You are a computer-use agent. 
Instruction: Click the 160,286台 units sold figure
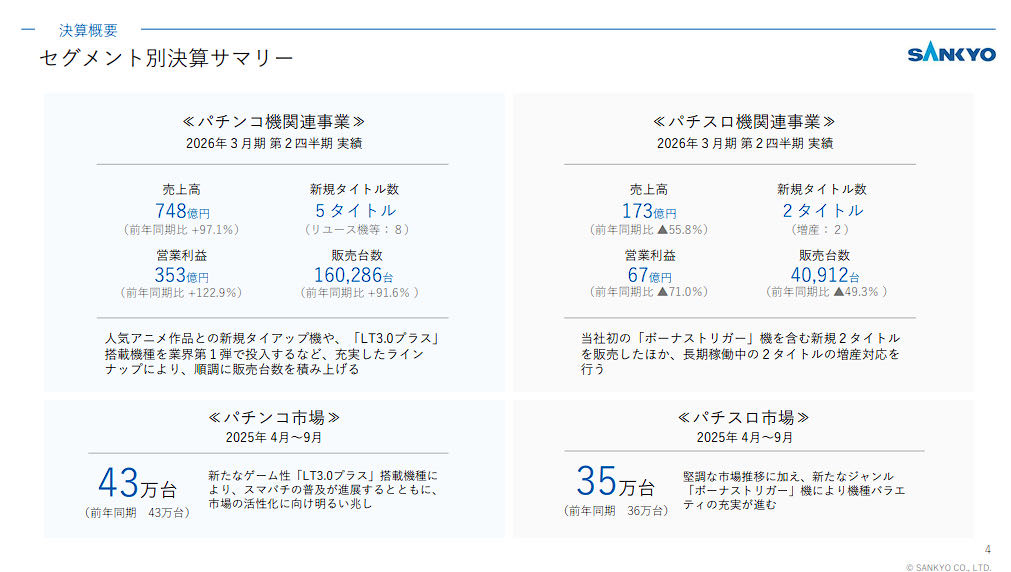pos(354,275)
